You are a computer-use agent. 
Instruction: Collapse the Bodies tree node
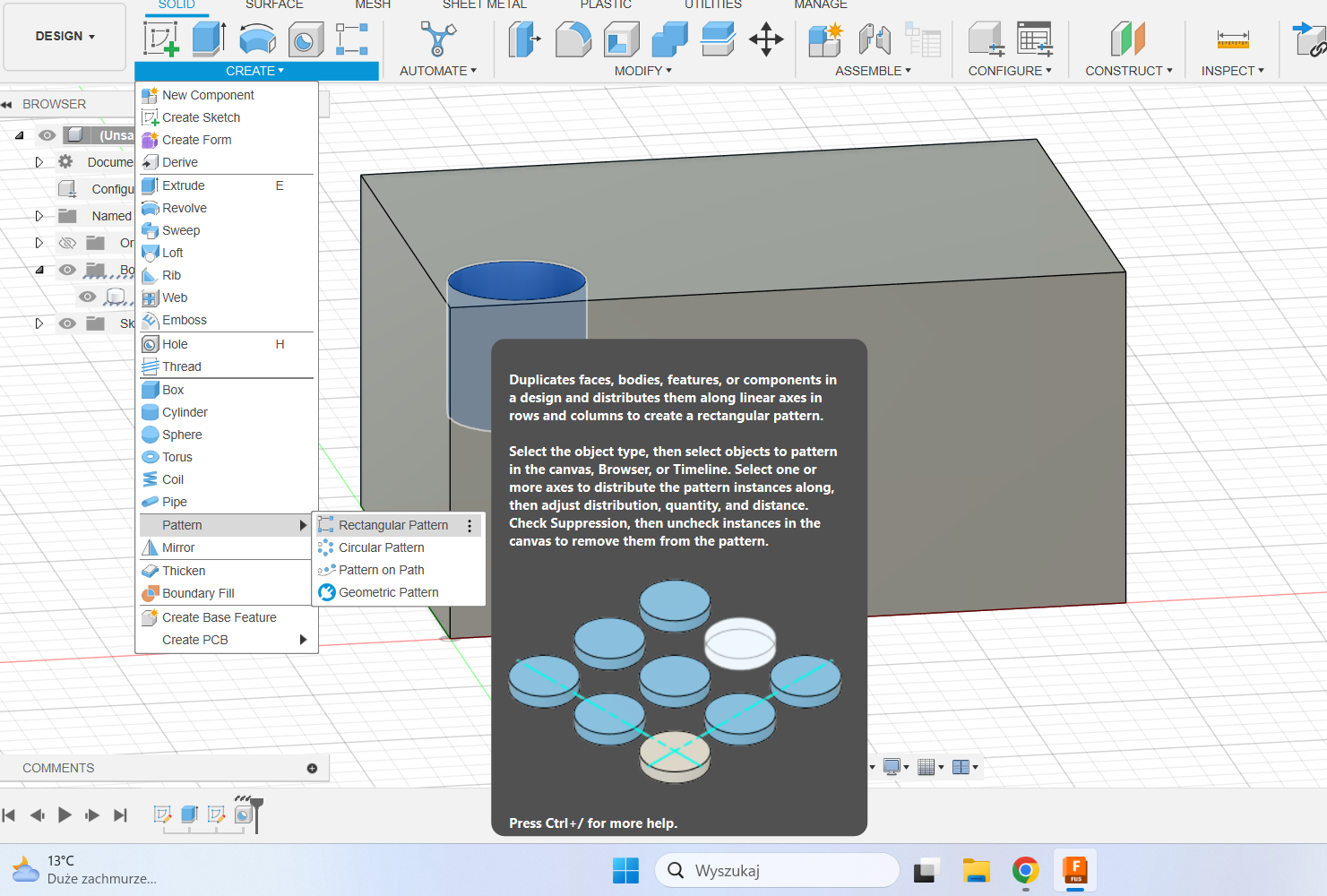coord(39,270)
